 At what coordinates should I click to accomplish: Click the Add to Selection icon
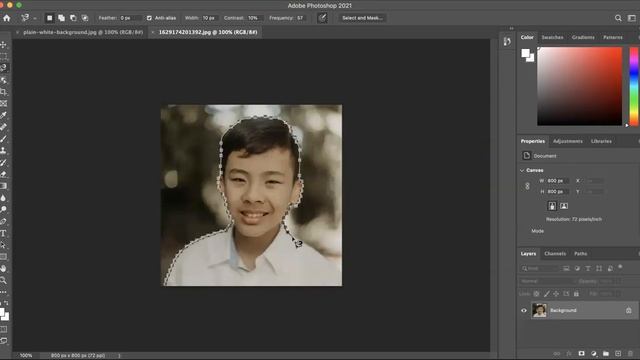tap(61, 18)
